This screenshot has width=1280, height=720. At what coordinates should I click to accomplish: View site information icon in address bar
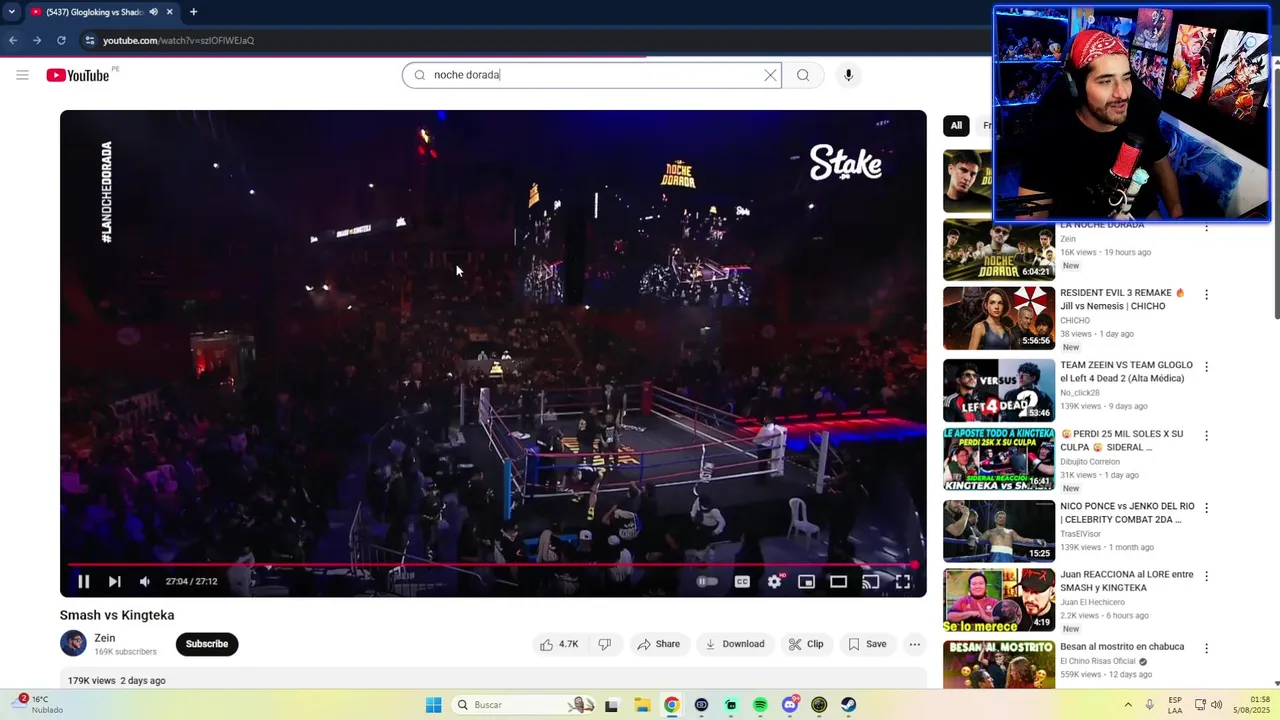[x=89, y=40]
